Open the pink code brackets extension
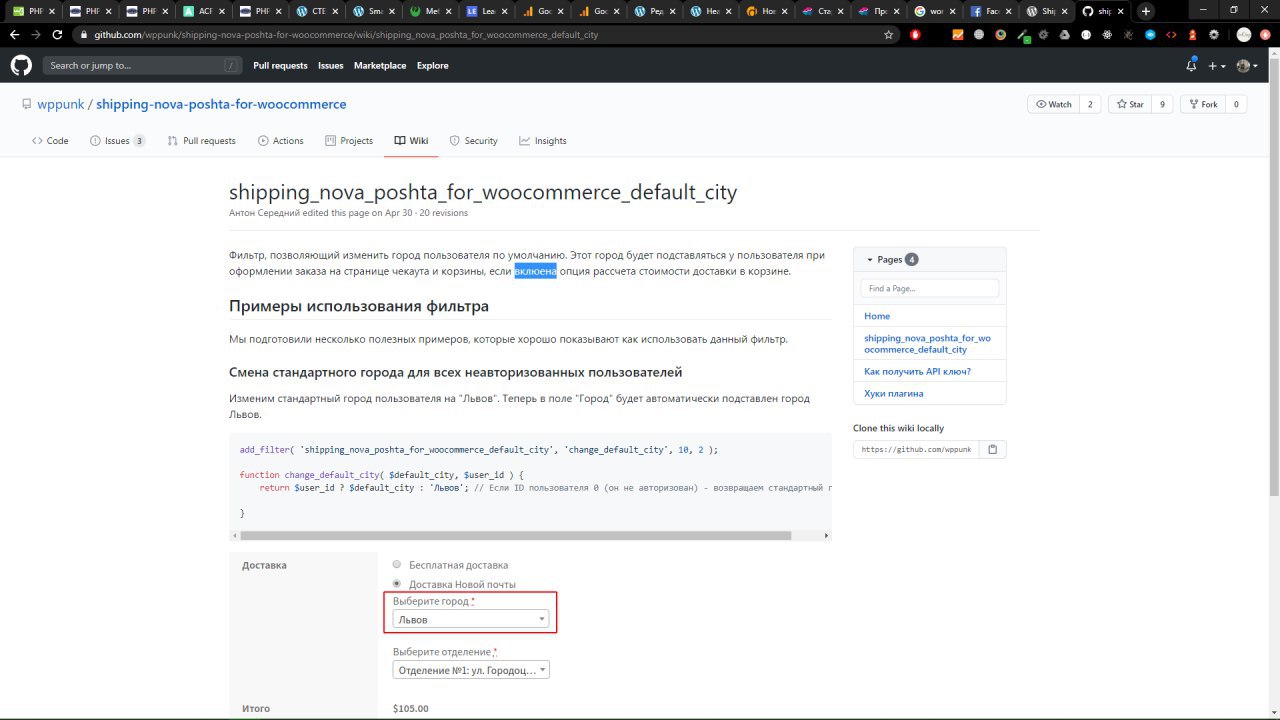1280x720 pixels. coord(1171,34)
